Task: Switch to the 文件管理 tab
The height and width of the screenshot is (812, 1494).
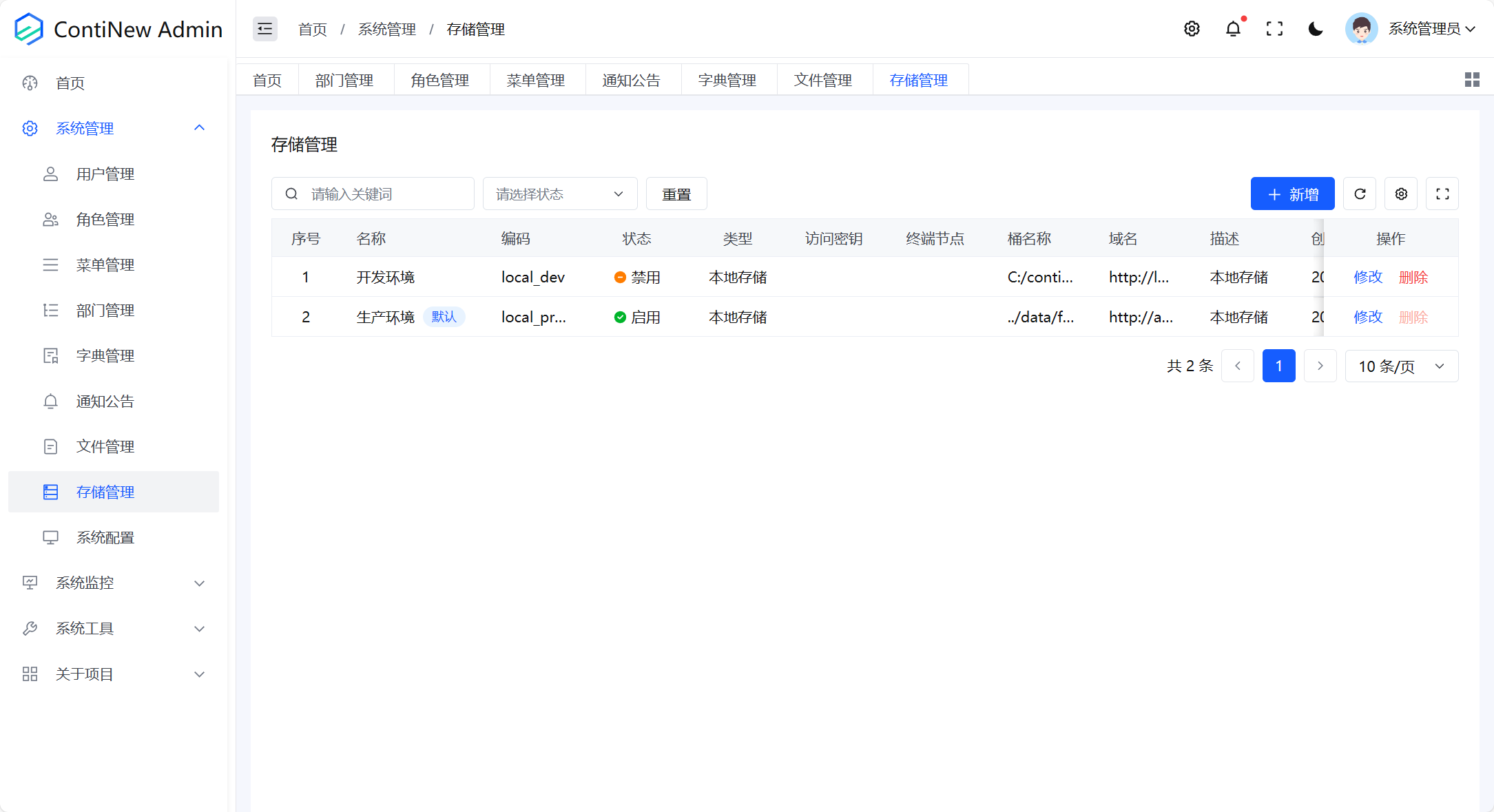Action: click(x=823, y=81)
